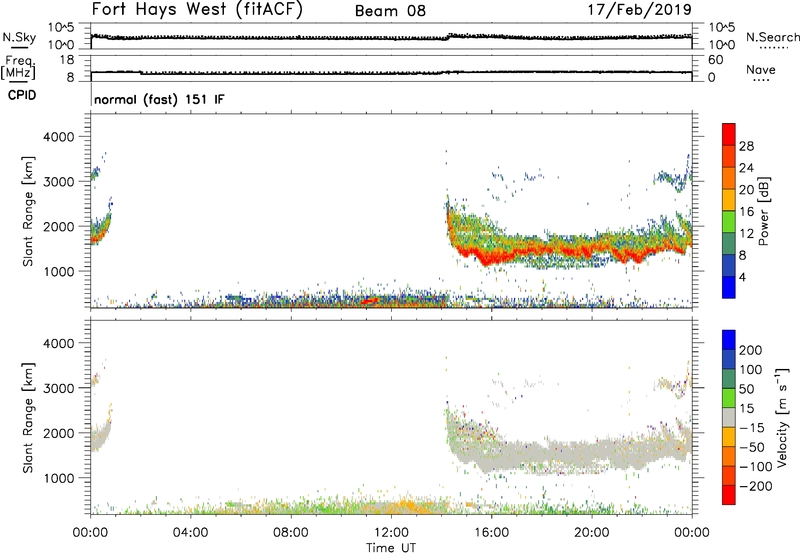
Task: Click the 'Velocity [m s-1]' colorbar label
Action: [781, 417]
